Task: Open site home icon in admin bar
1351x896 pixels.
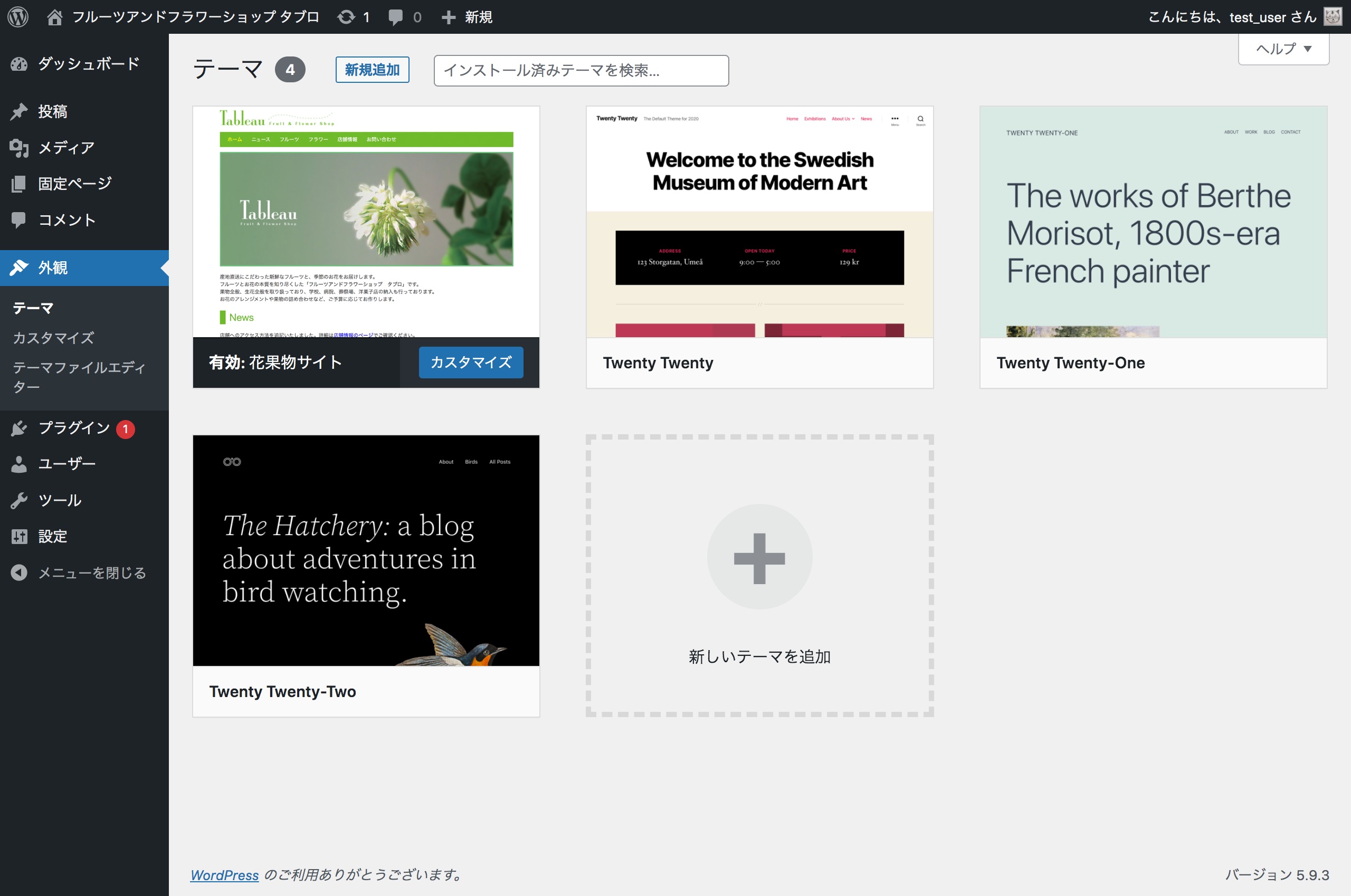Action: [54, 17]
